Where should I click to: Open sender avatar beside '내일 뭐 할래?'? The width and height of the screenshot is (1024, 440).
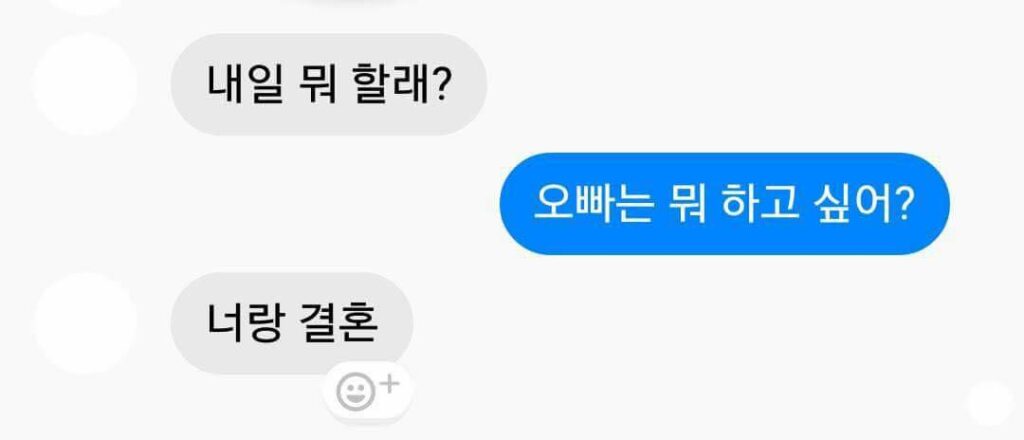[x=86, y=84]
